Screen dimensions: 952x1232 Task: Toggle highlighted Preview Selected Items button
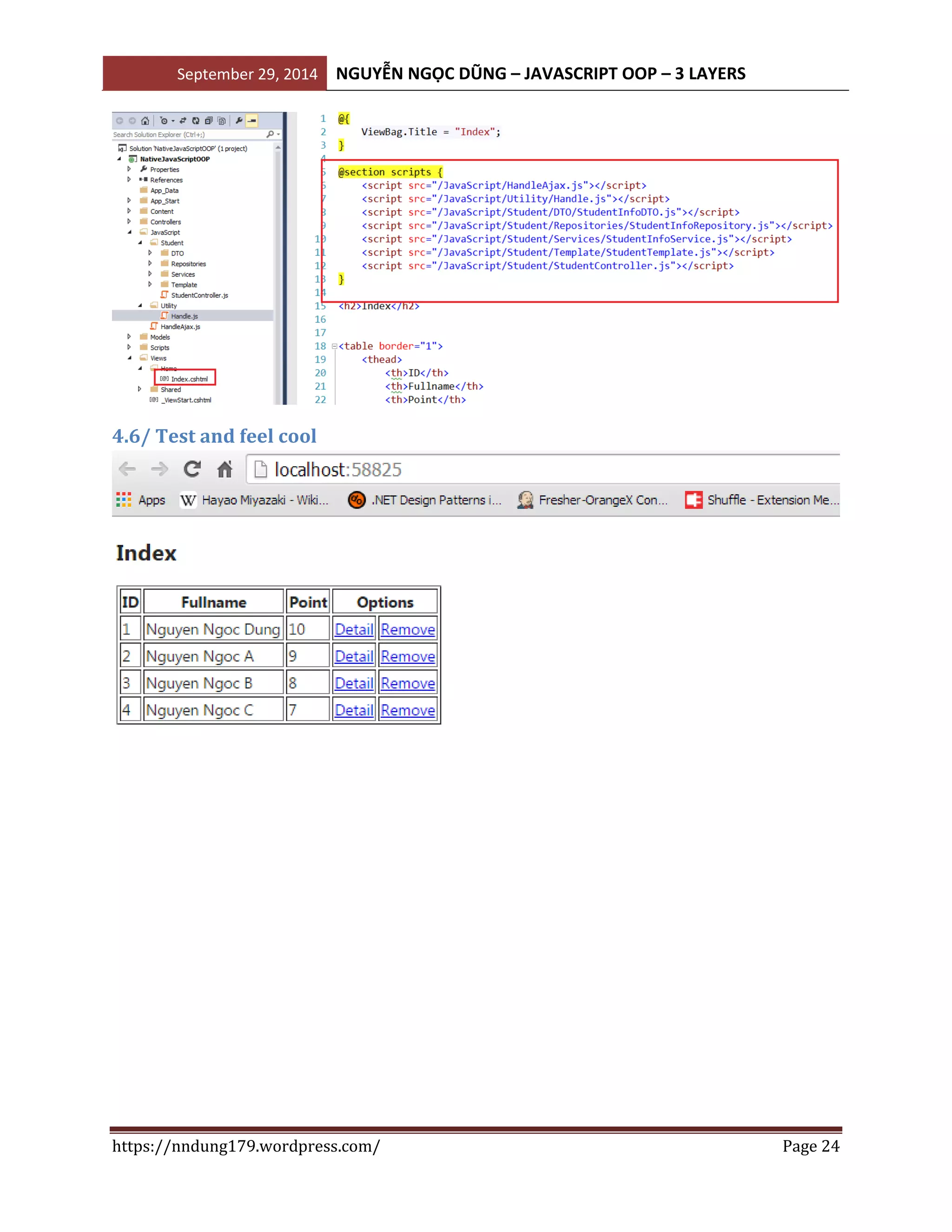[252, 121]
